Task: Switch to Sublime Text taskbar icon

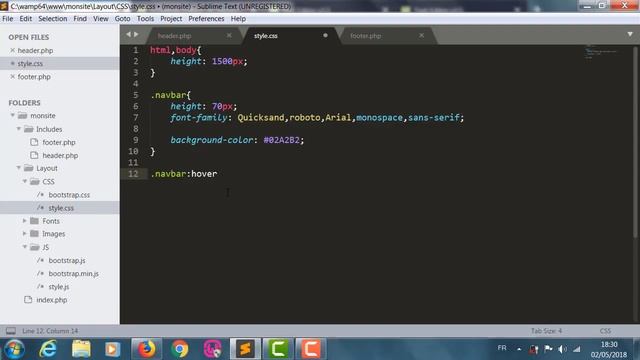Action: pos(245,349)
